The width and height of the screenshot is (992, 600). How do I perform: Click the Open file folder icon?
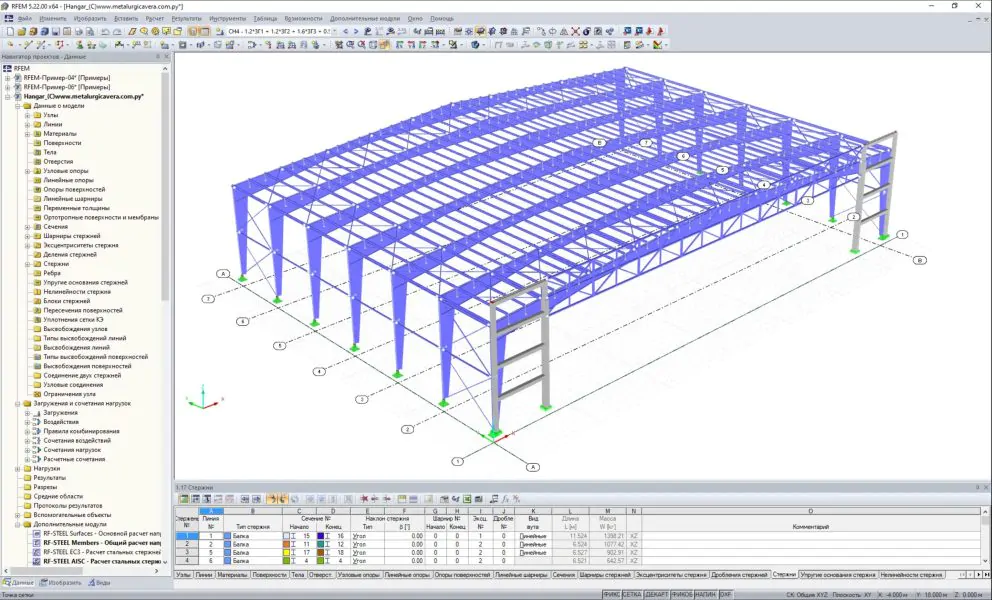pyautogui.click(x=22, y=31)
